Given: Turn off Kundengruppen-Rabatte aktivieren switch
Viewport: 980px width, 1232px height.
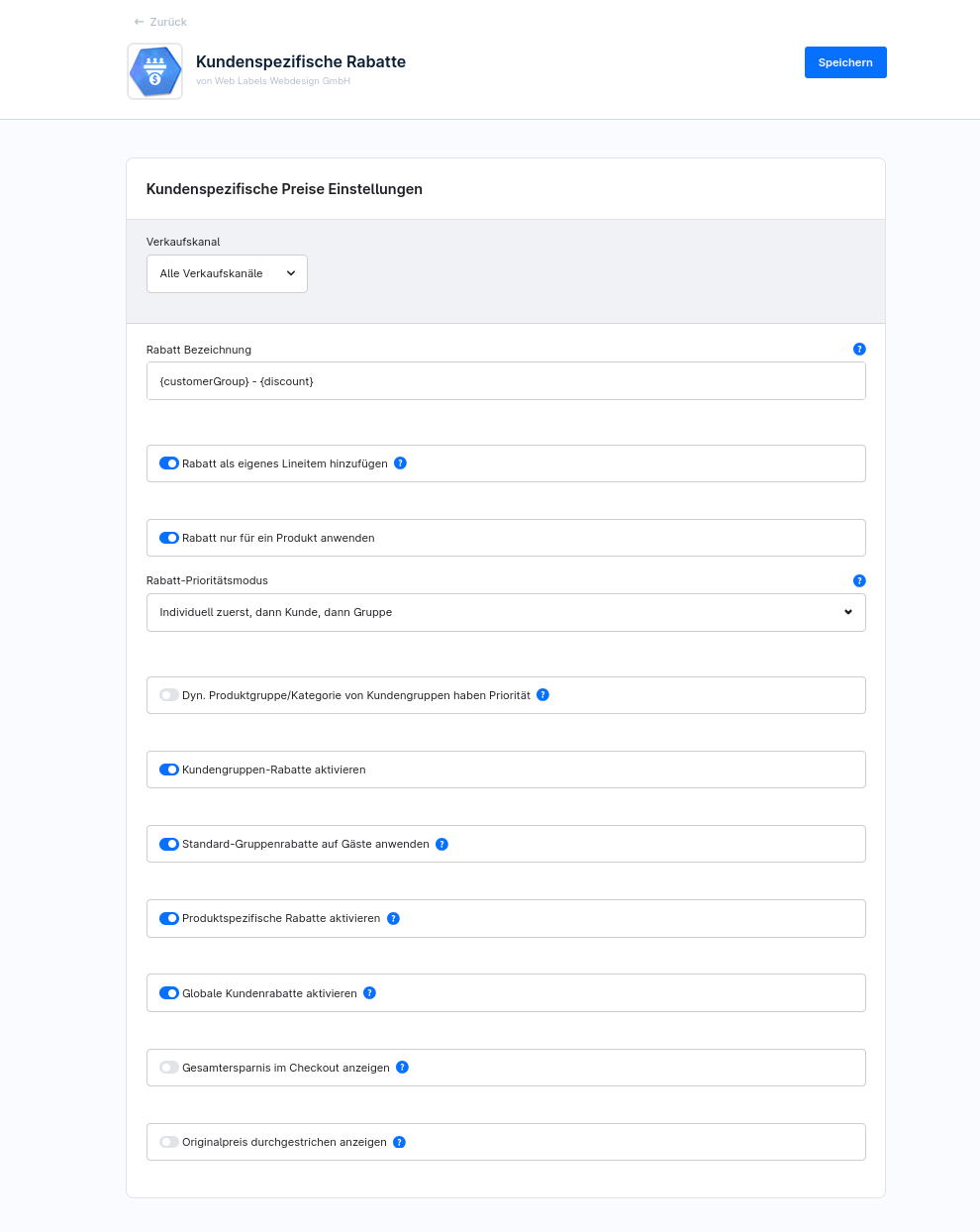Looking at the screenshot, I should [x=169, y=770].
